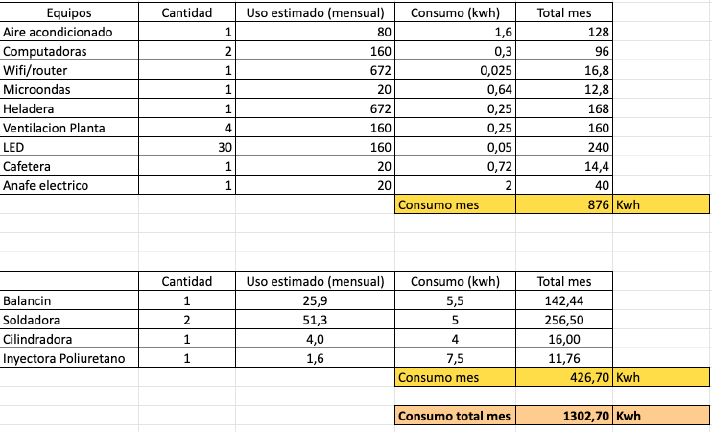
Task: Click the Microondas consumption cell 0,64
Action: [x=455, y=89]
